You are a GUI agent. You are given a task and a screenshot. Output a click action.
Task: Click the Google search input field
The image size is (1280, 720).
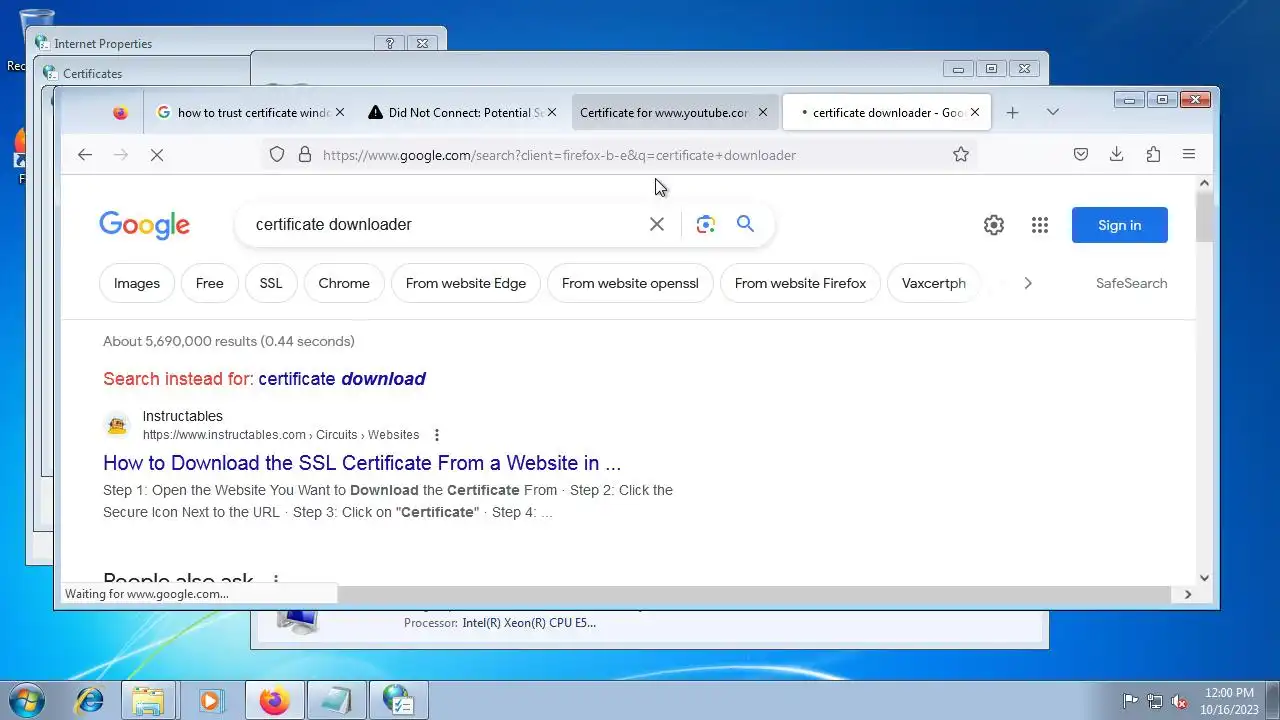[445, 224]
